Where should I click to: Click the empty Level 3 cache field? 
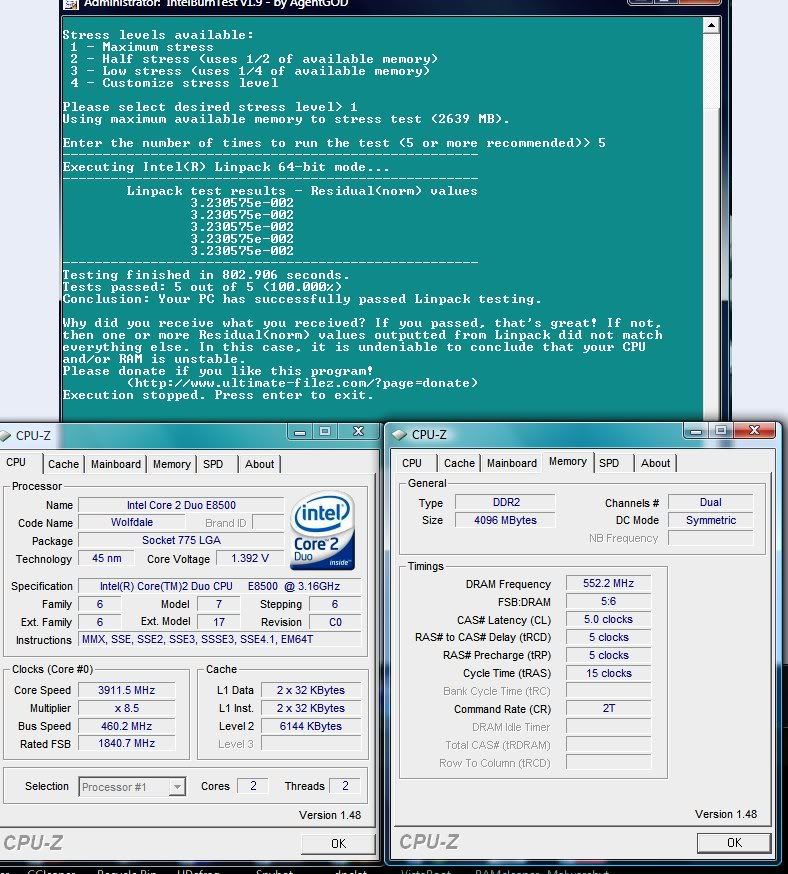pyautogui.click(x=311, y=744)
